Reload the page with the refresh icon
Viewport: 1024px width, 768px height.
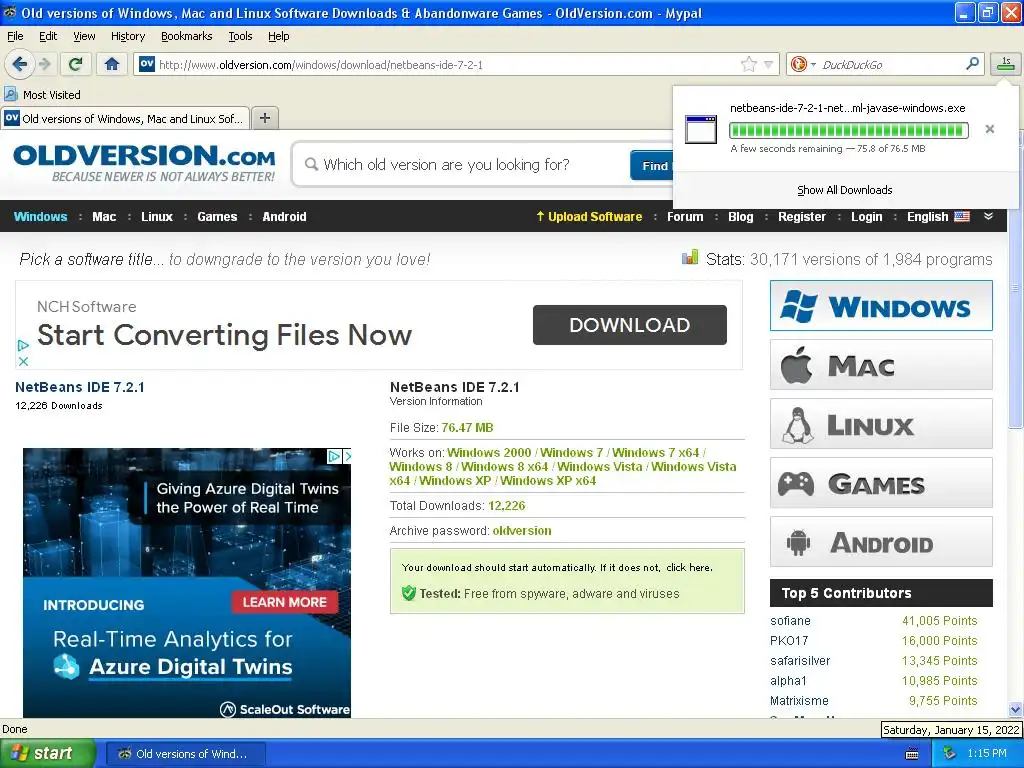pyautogui.click(x=75, y=64)
